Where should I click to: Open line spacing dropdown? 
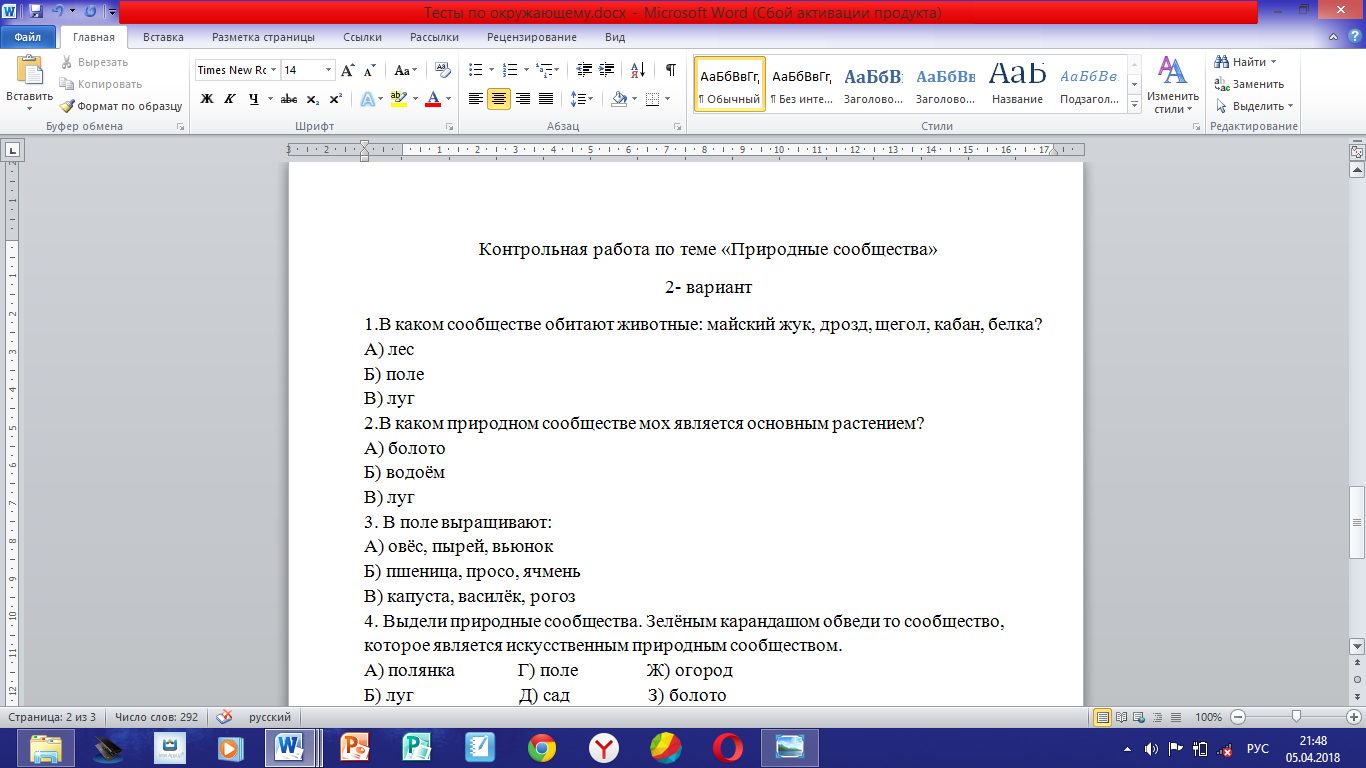(581, 99)
